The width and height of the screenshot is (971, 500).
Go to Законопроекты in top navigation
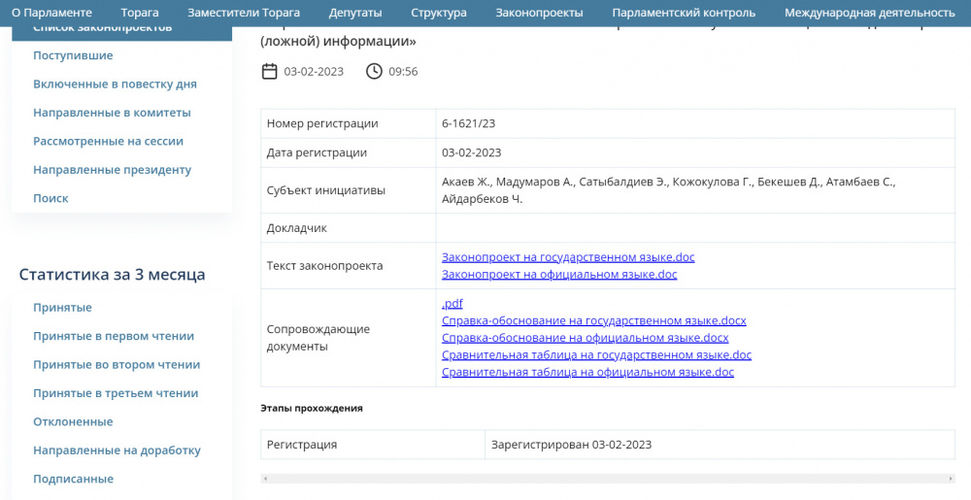click(x=539, y=13)
